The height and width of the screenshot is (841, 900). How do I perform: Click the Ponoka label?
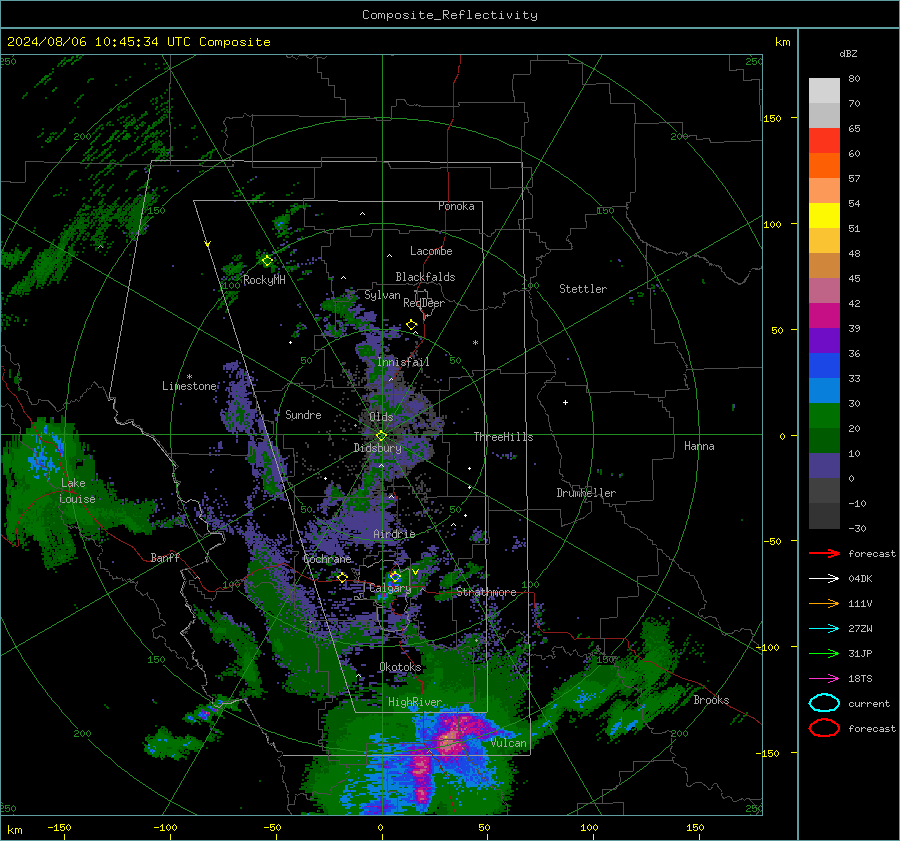[x=456, y=206]
